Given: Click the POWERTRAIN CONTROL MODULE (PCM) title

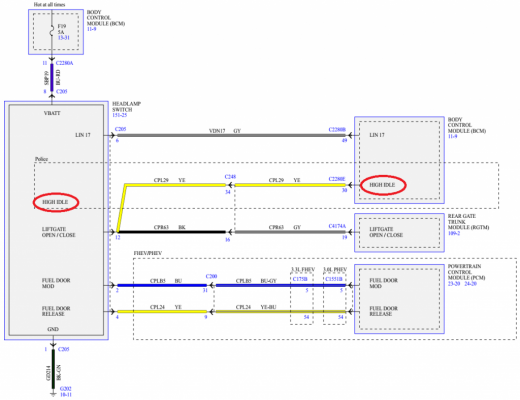Looking at the screenshot, I should point(466,272).
